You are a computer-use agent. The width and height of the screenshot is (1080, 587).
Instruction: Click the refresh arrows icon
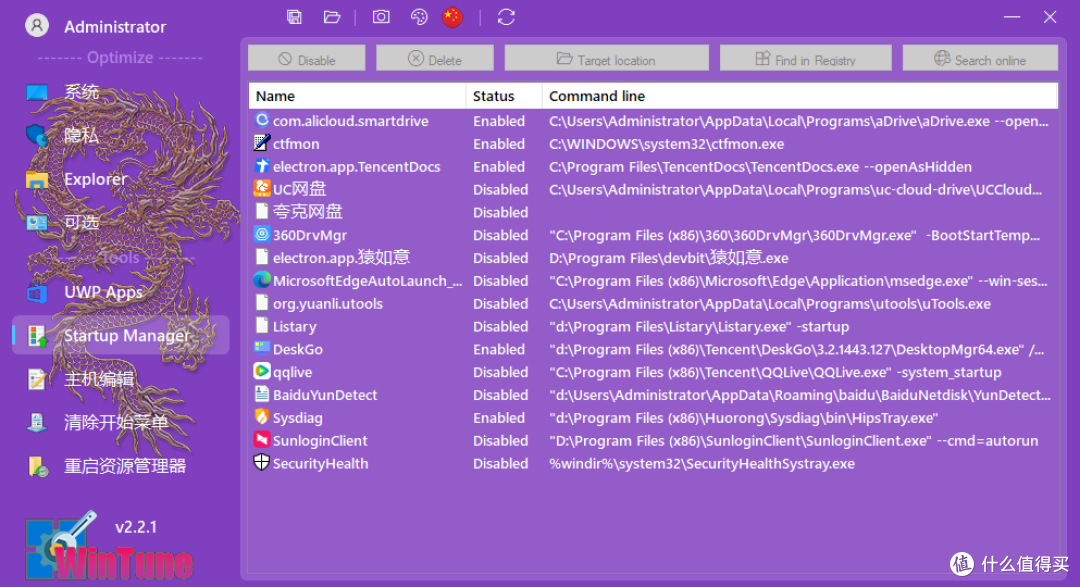[506, 17]
